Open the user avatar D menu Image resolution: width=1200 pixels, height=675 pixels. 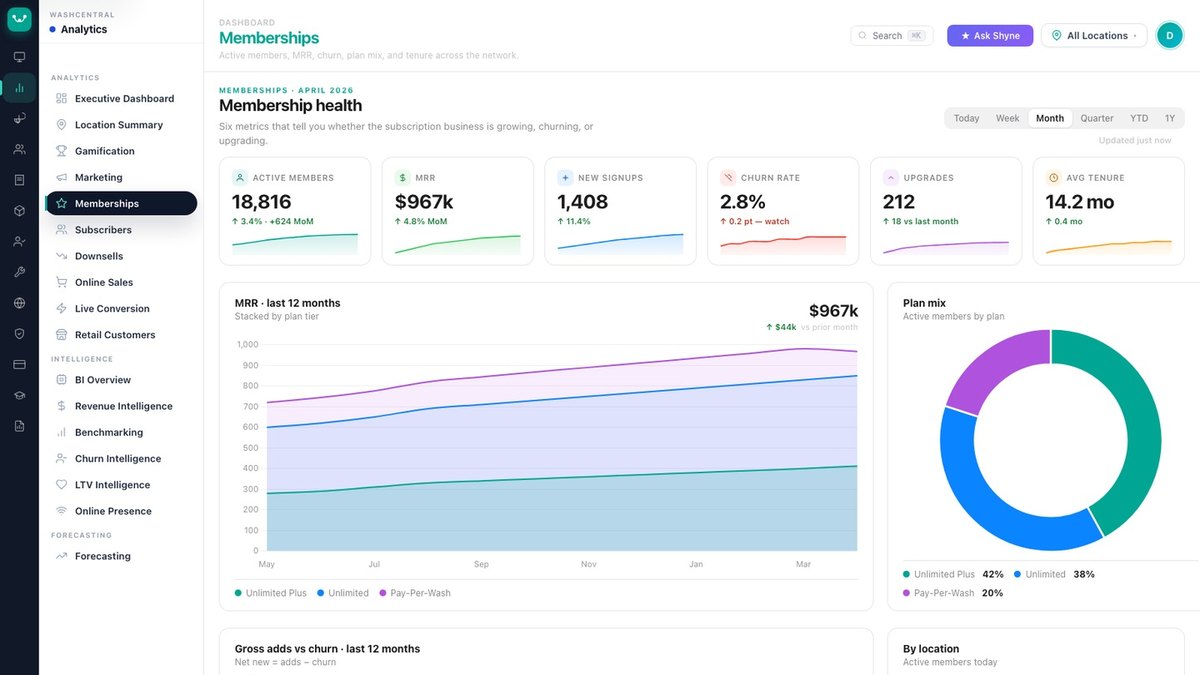pos(1169,35)
